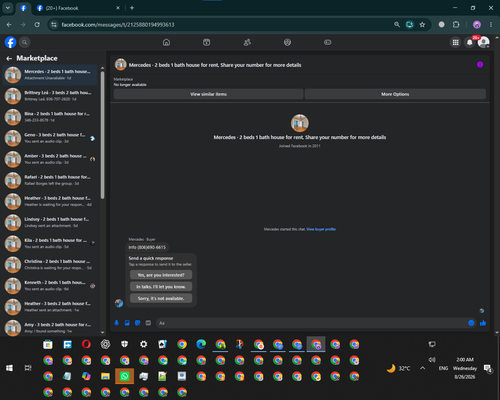Open the Facebook account profile picture

click(484, 42)
